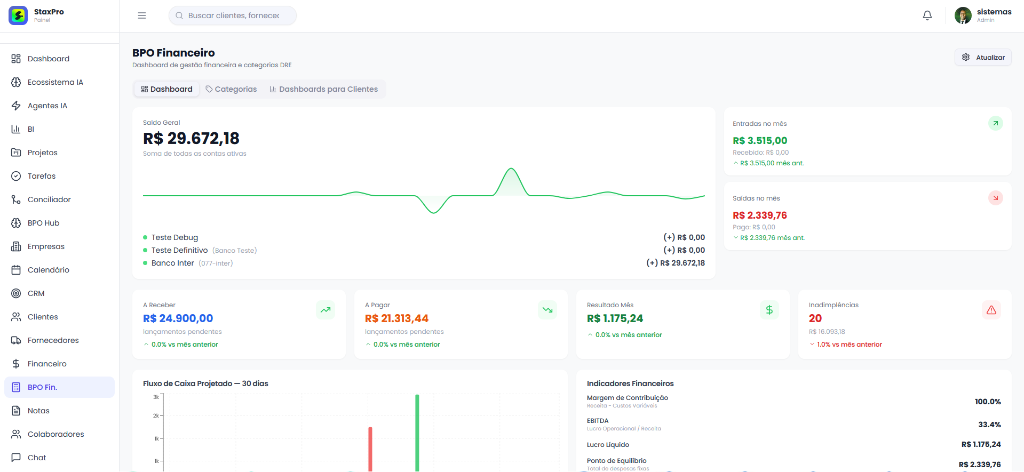Viewport: 1024px width, 472px height.
Task: Click the R$ 24.900,00 A Receber value
Action: 178,319
